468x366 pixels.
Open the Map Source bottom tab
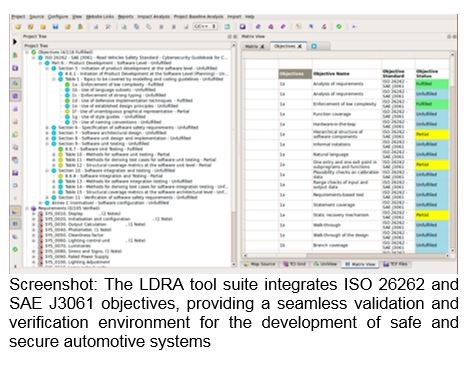[260, 264]
